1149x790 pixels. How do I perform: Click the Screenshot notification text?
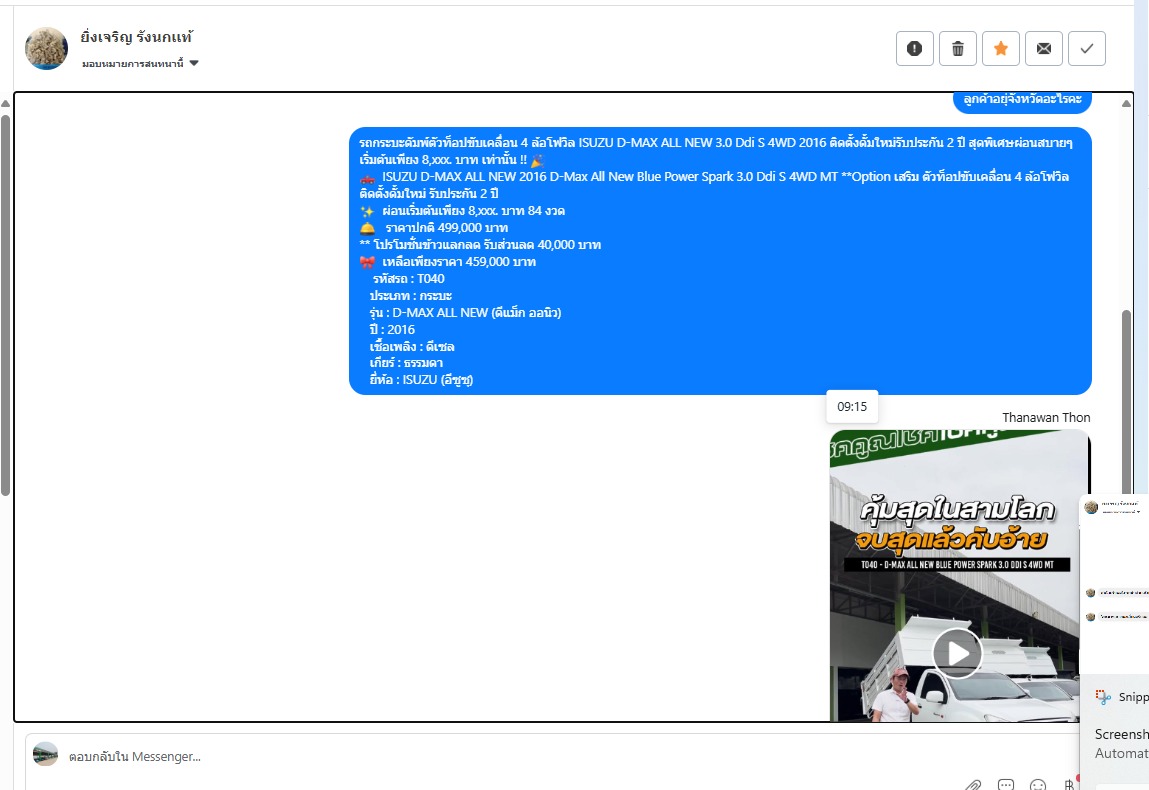pyautogui.click(x=1122, y=734)
